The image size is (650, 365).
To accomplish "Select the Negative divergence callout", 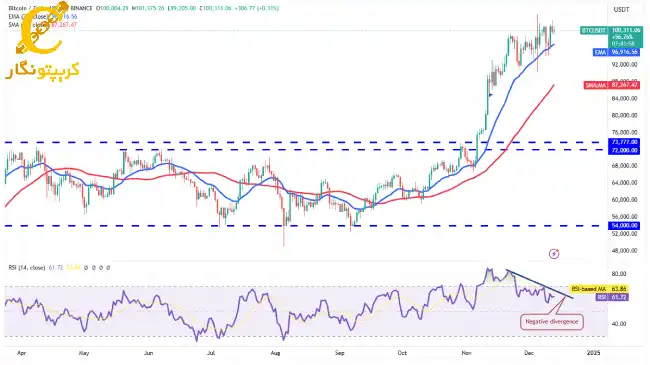I will [x=552, y=322].
